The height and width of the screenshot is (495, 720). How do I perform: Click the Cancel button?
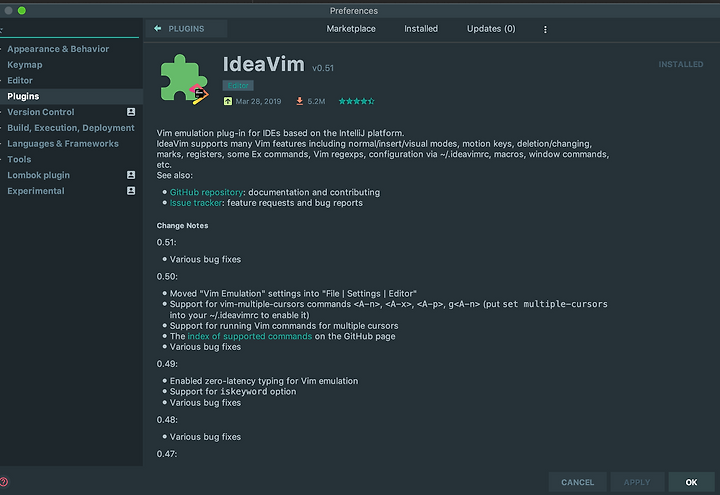coord(577,482)
